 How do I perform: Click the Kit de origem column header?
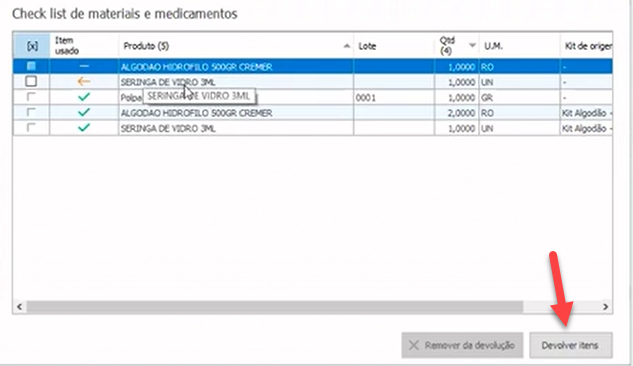(x=587, y=46)
